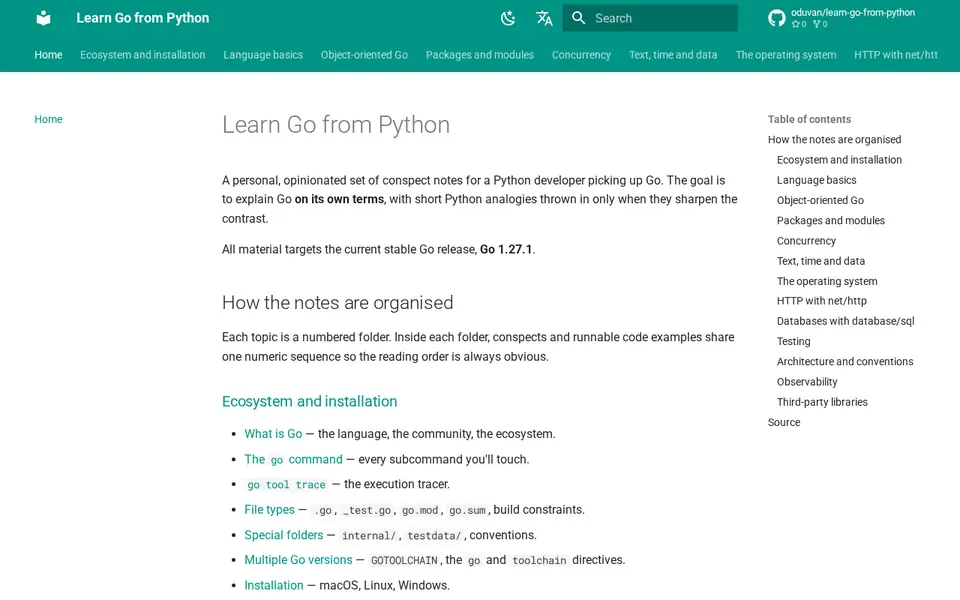Toggle dark mode with the moon icon
Screen dimensions: 960x600
[x=508, y=18]
